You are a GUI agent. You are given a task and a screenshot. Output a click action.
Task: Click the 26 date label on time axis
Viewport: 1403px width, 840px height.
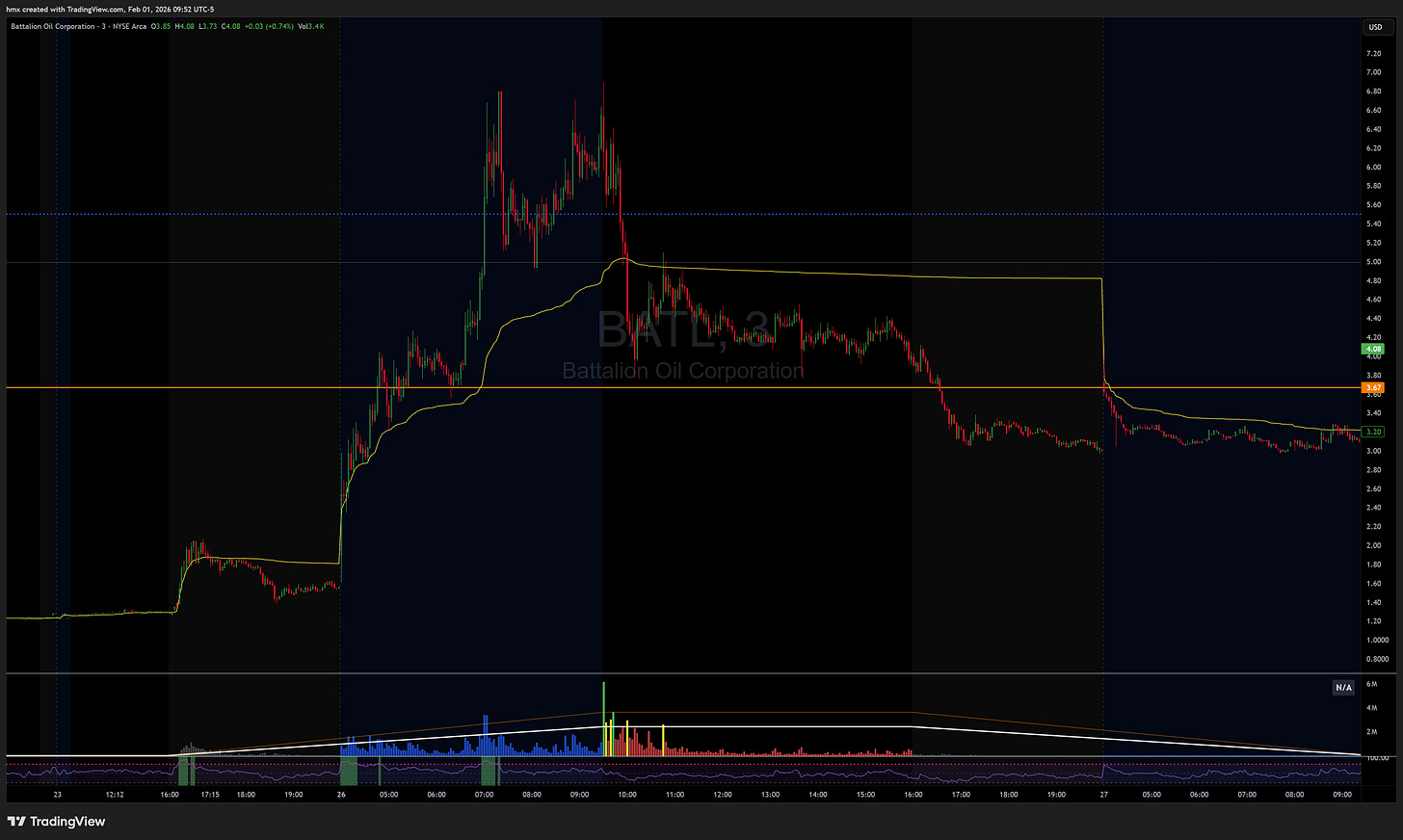(x=342, y=795)
